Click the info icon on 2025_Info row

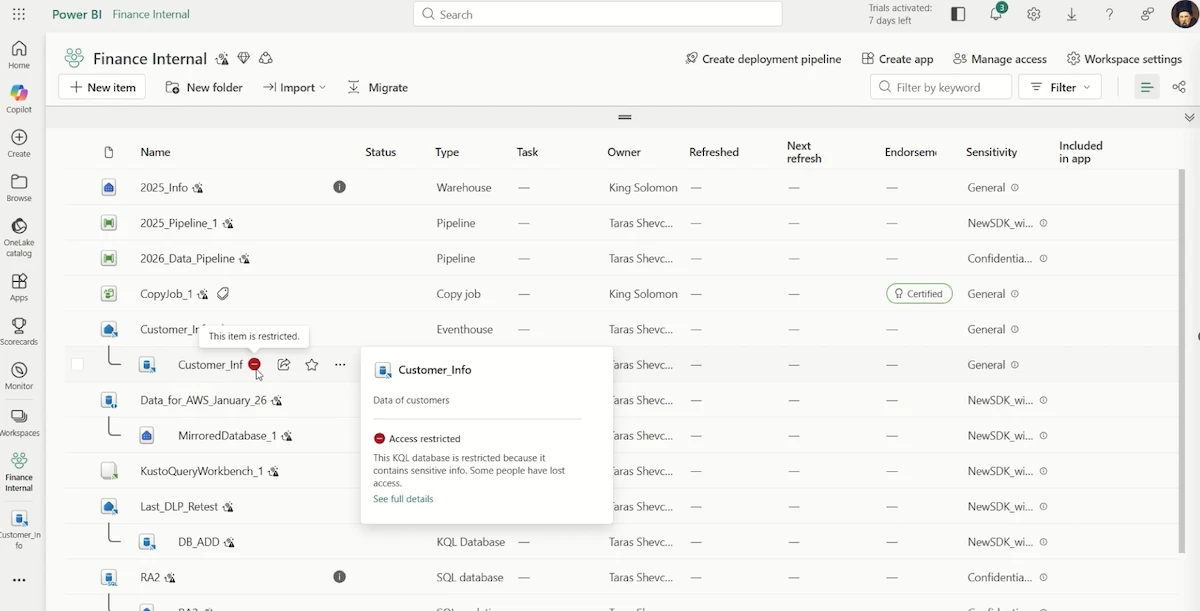coord(340,187)
